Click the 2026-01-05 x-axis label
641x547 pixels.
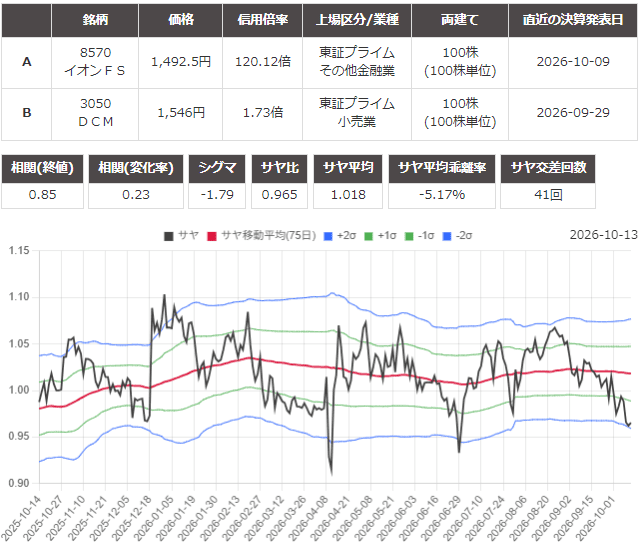coord(154,518)
